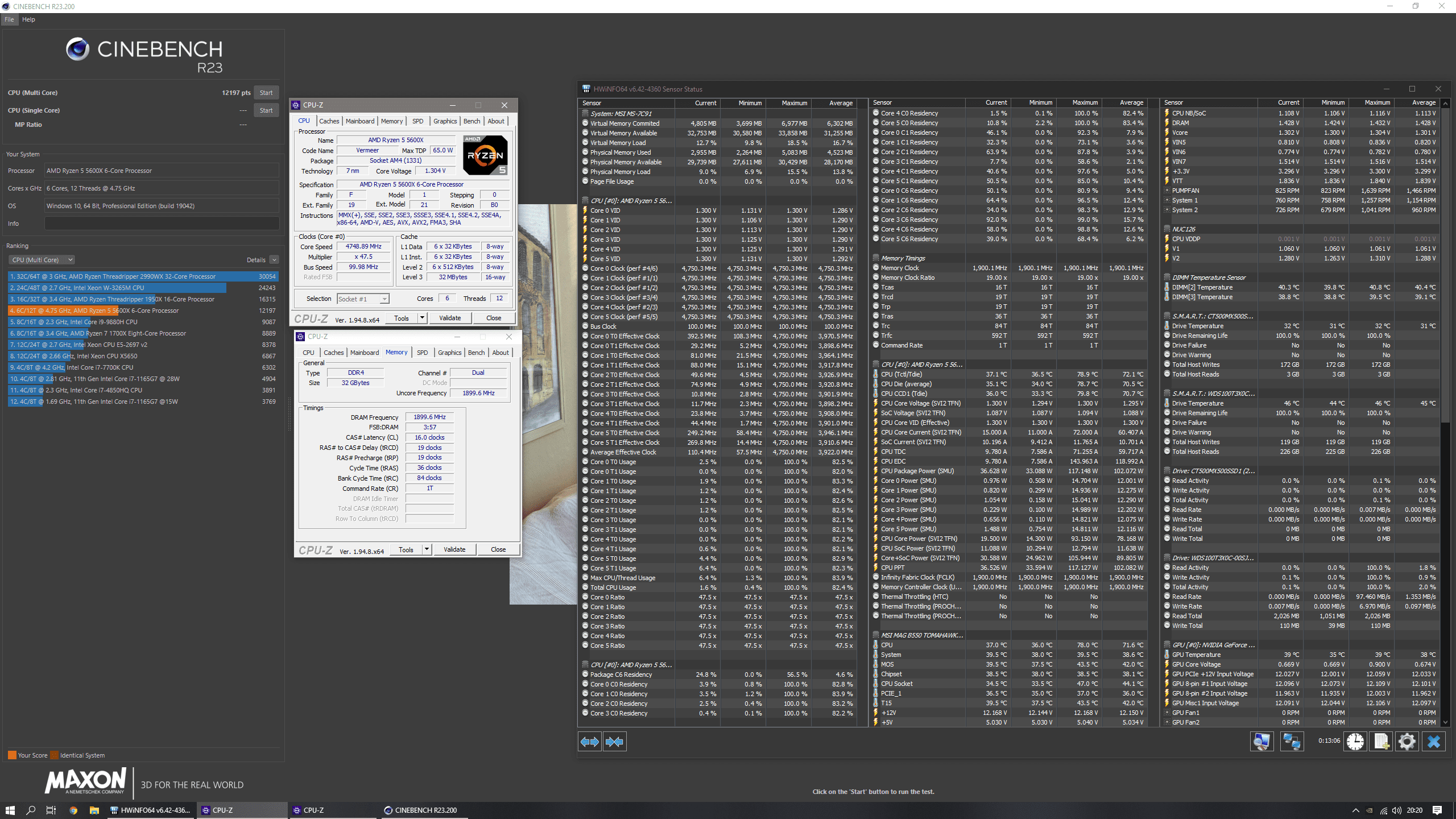Show hidden tray icons chevron
Screen dimensions: 1456x819
tap(1356, 810)
